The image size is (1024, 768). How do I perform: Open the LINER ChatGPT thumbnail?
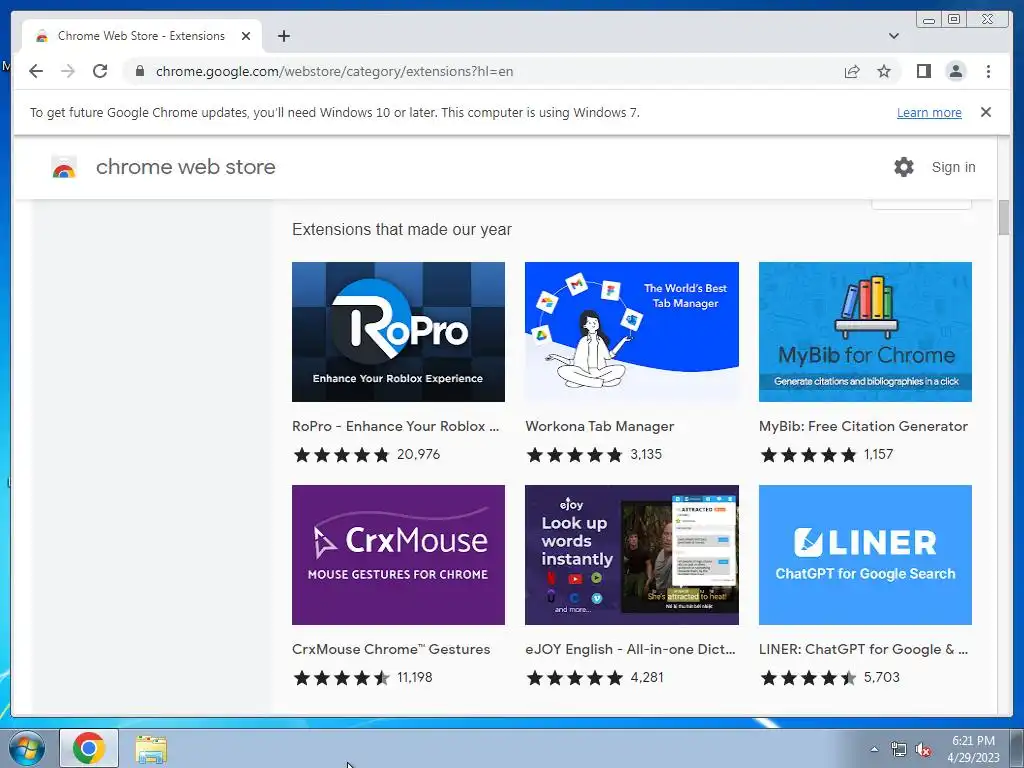[865, 554]
